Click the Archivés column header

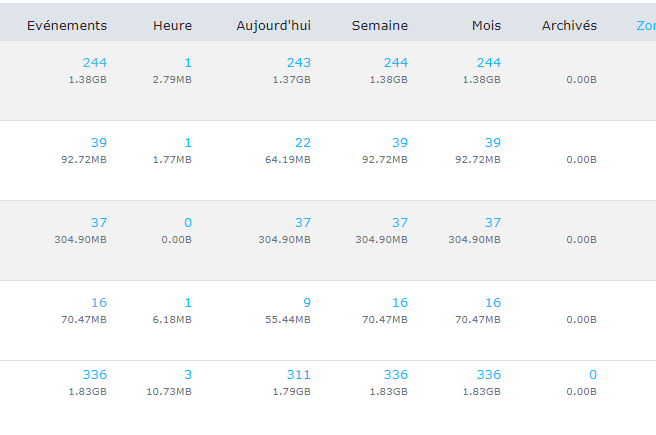(568, 25)
